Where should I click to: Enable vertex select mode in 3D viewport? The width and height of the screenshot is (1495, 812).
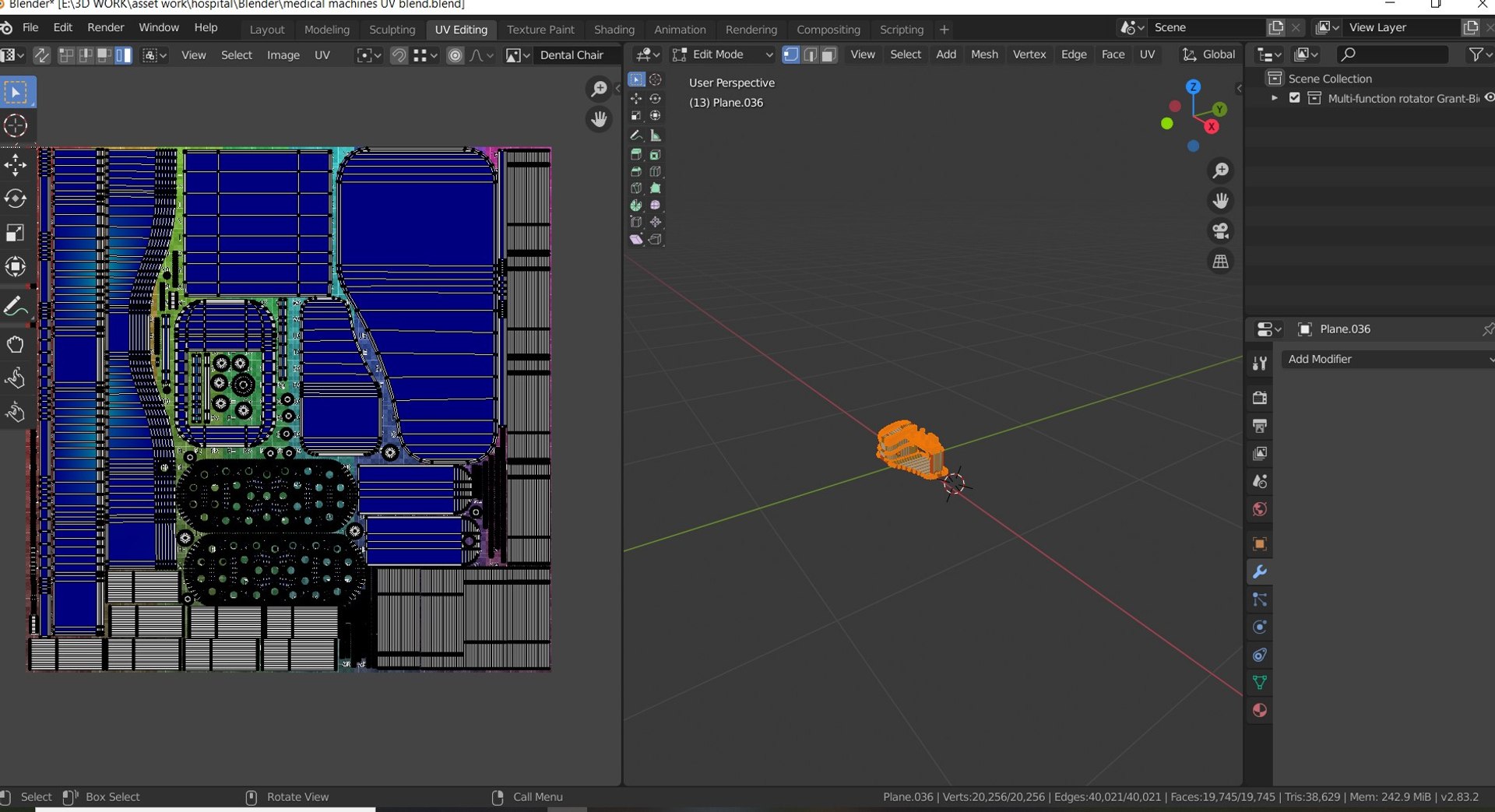(x=790, y=54)
